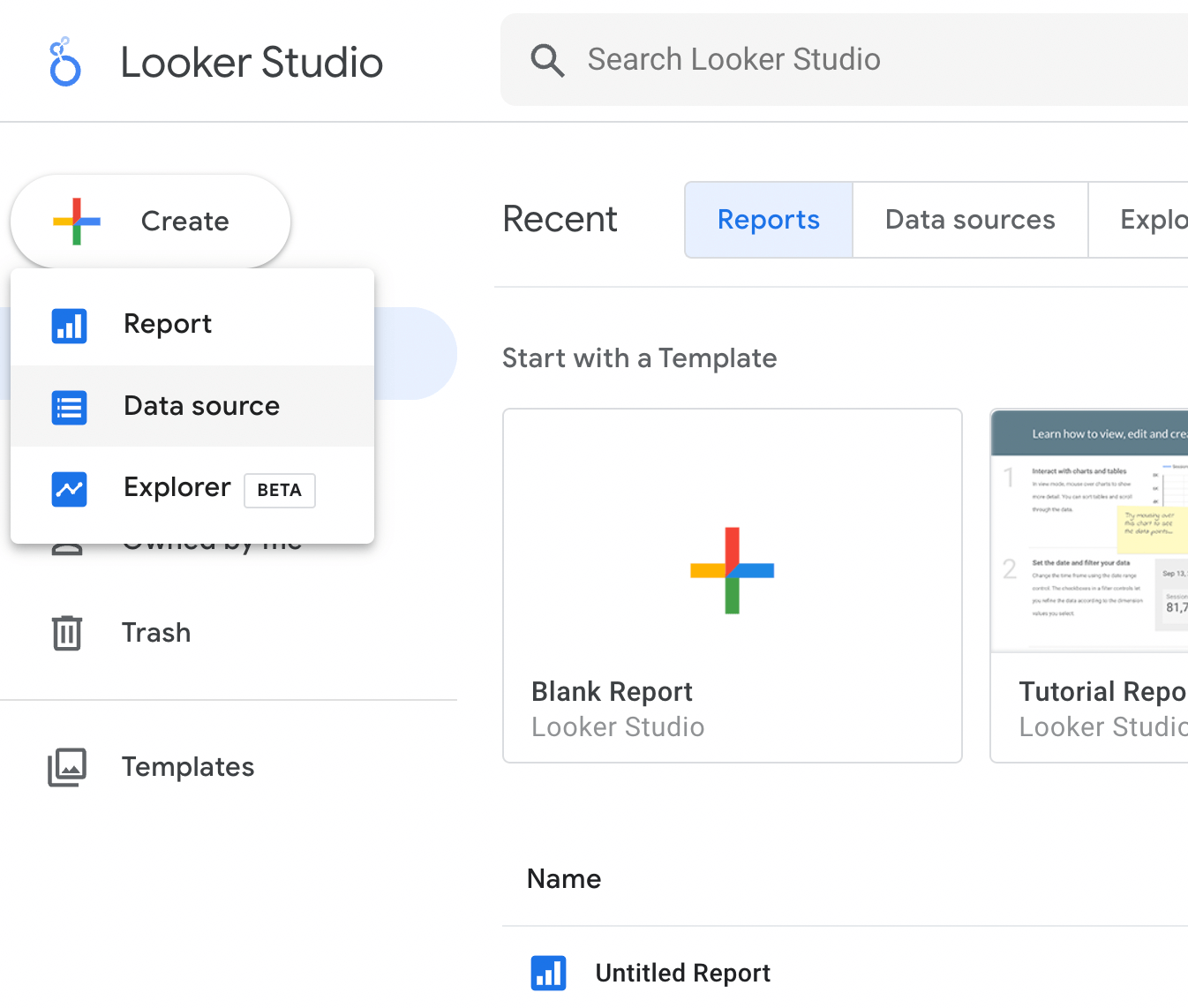Screen dimensions: 1188x1008
Task: Click the Report bar chart icon
Action: coord(69,326)
